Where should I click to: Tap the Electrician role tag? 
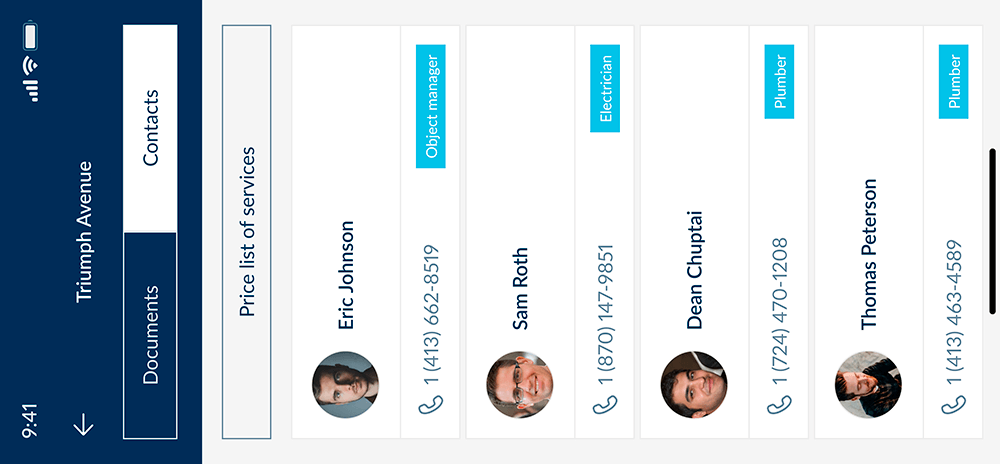[x=605, y=88]
